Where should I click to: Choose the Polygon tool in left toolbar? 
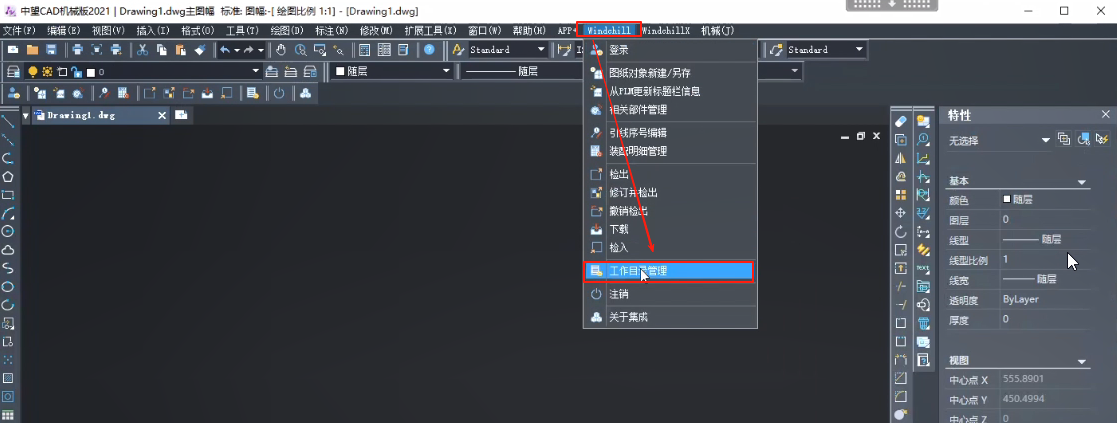click(x=8, y=176)
